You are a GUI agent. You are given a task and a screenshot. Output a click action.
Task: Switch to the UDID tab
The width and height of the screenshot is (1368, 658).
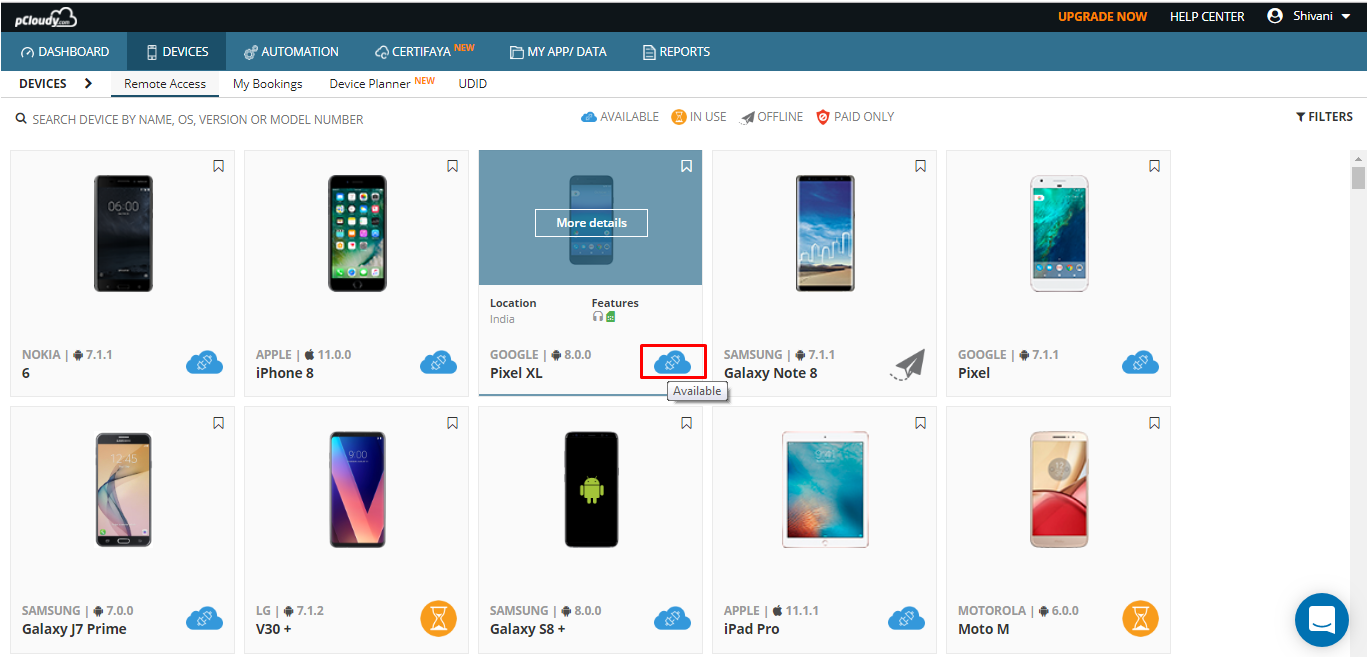(x=473, y=84)
